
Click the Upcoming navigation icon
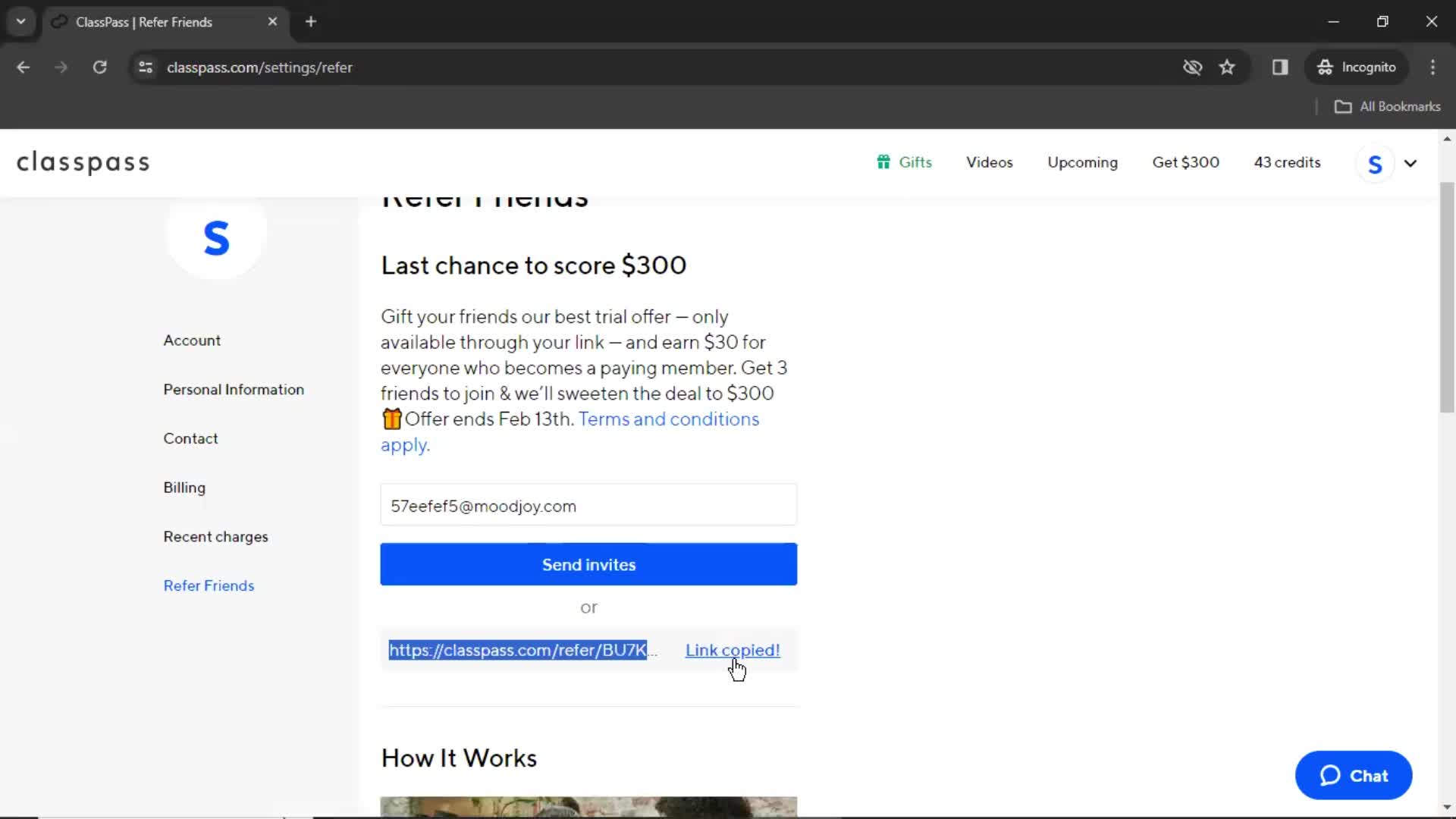tap(1083, 162)
